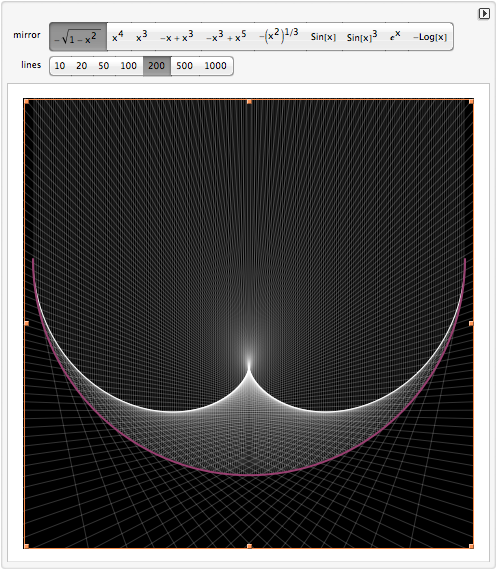Viewport: 497px width, 569px height.
Task: Choose the x⁴ mirror function
Action: pos(118,37)
